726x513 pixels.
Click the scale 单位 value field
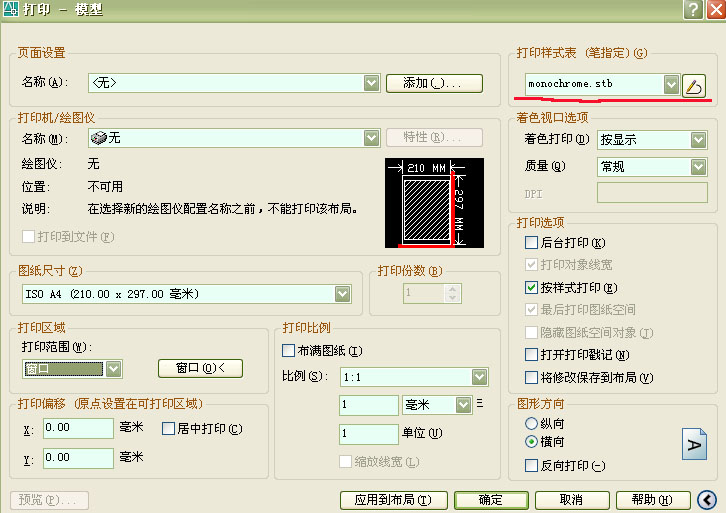pyautogui.click(x=369, y=434)
